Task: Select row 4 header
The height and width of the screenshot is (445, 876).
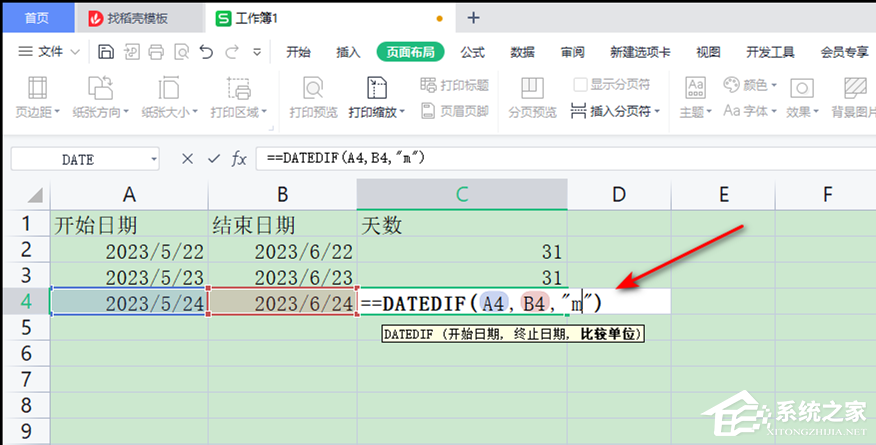Action: [x=26, y=302]
